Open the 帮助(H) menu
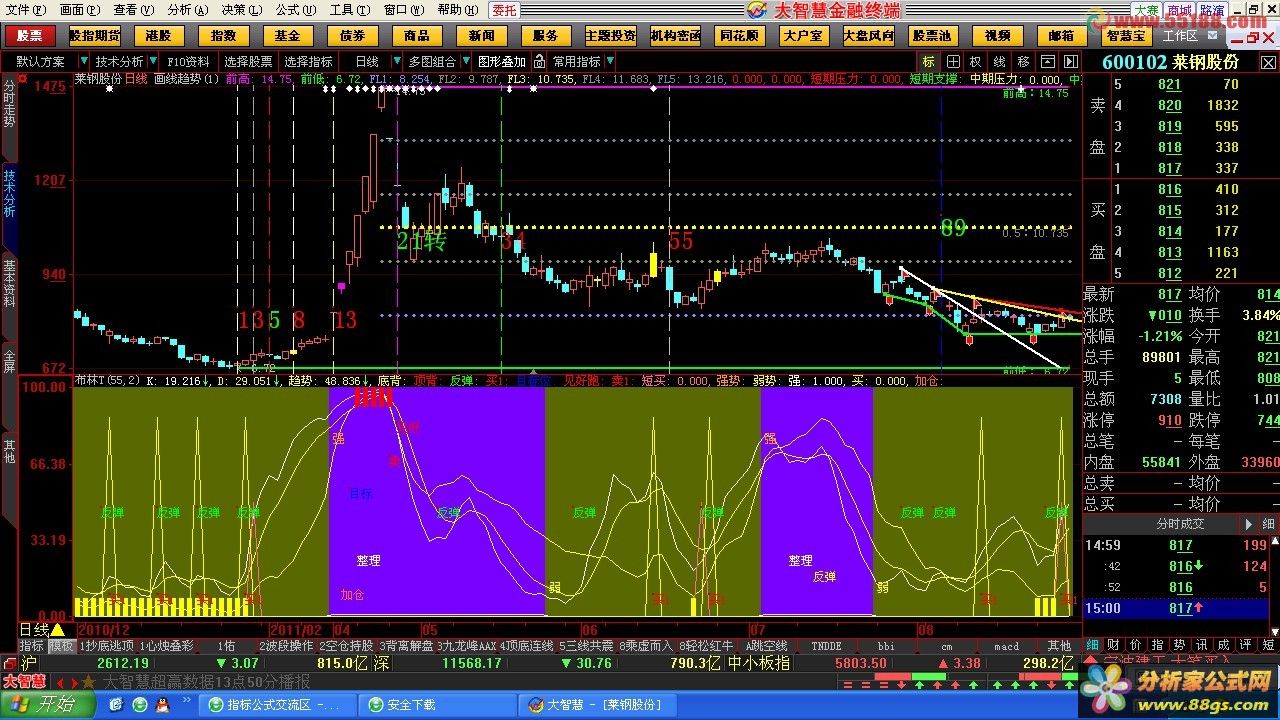Screen dimensions: 1280x720 pos(456,10)
